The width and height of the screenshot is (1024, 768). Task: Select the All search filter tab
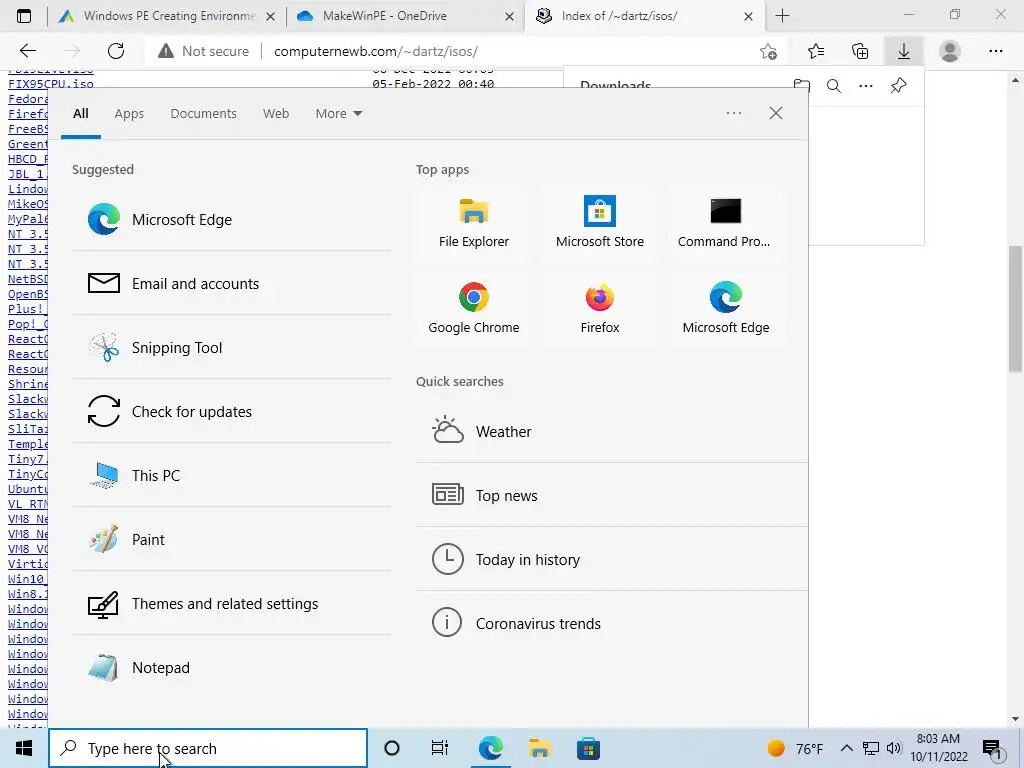click(81, 114)
